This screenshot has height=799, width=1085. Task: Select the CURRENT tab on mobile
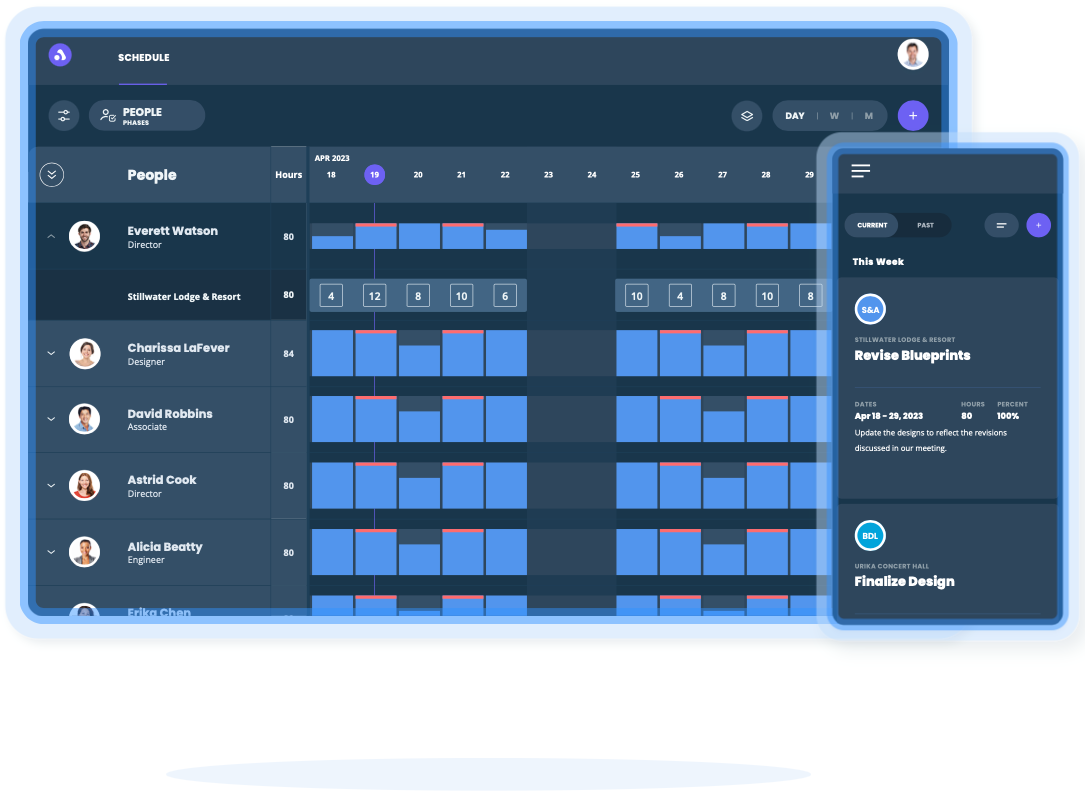coord(871,225)
